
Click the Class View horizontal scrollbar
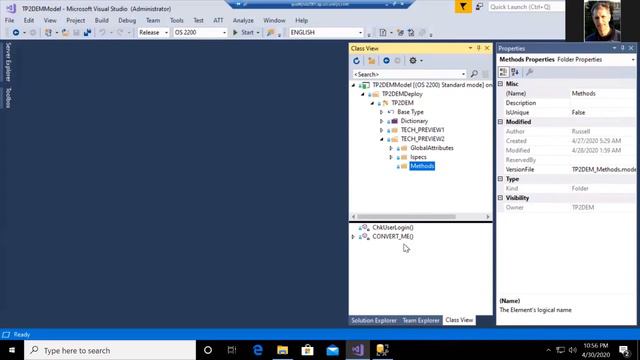point(407,217)
